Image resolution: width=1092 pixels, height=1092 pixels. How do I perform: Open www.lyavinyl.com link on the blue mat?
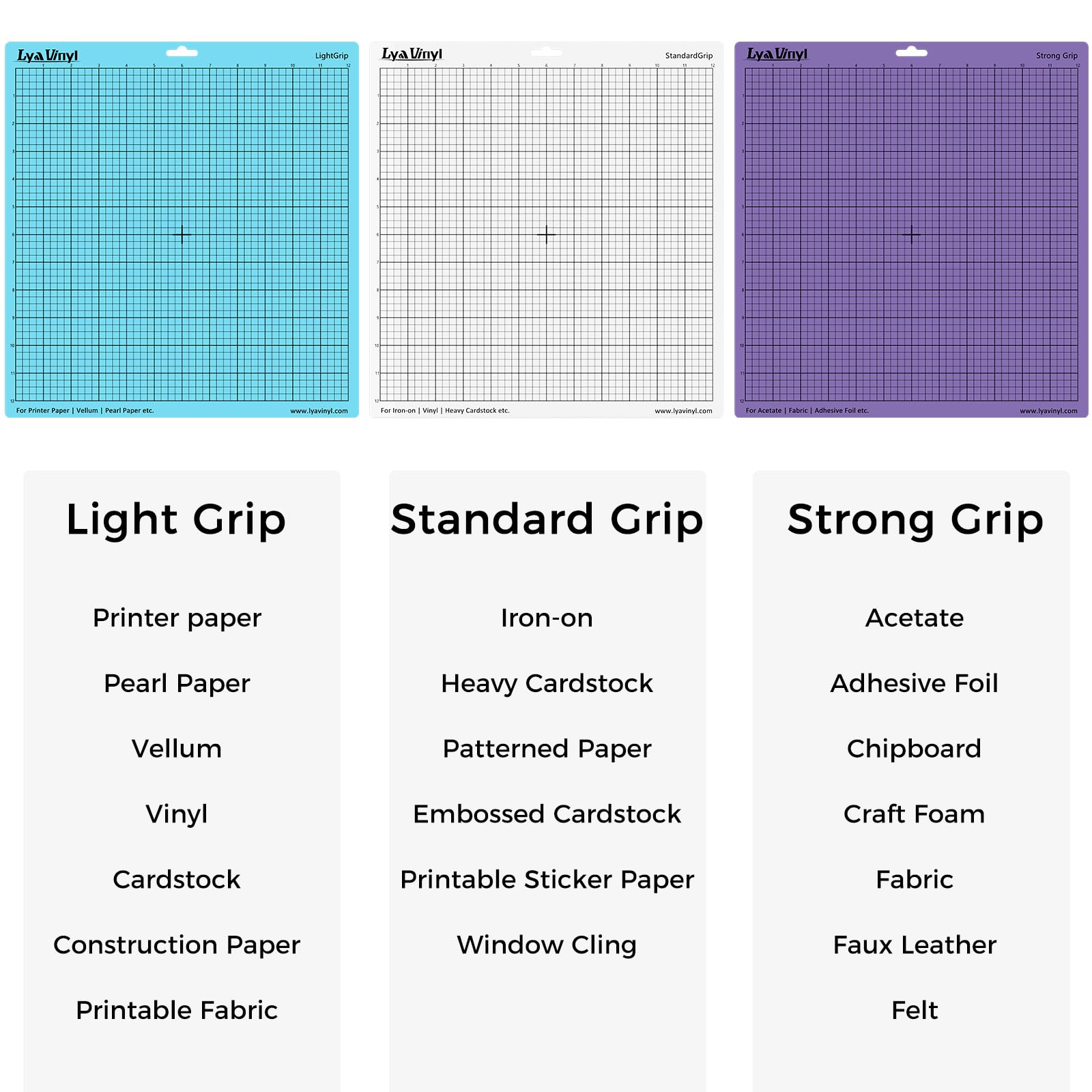click(x=319, y=411)
